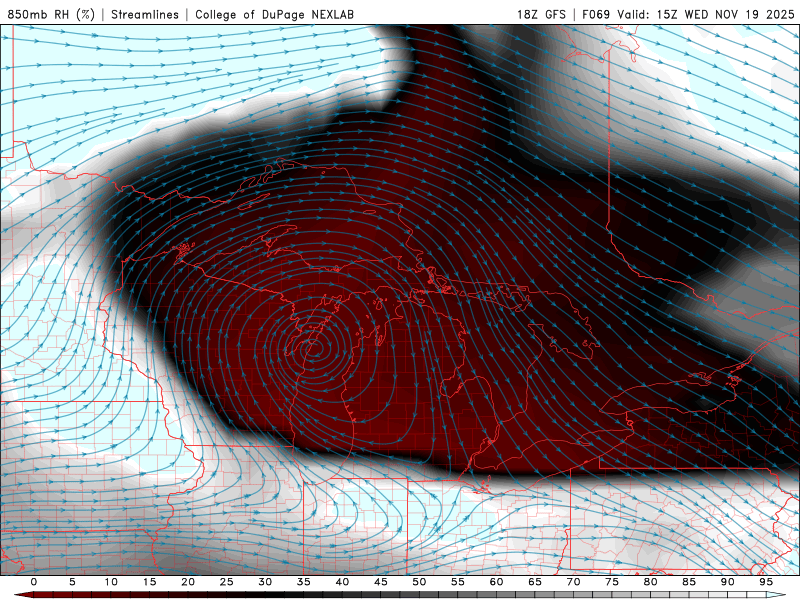Click the '850mb RH (%)' title text
The image size is (800, 600).
[x=51, y=14]
